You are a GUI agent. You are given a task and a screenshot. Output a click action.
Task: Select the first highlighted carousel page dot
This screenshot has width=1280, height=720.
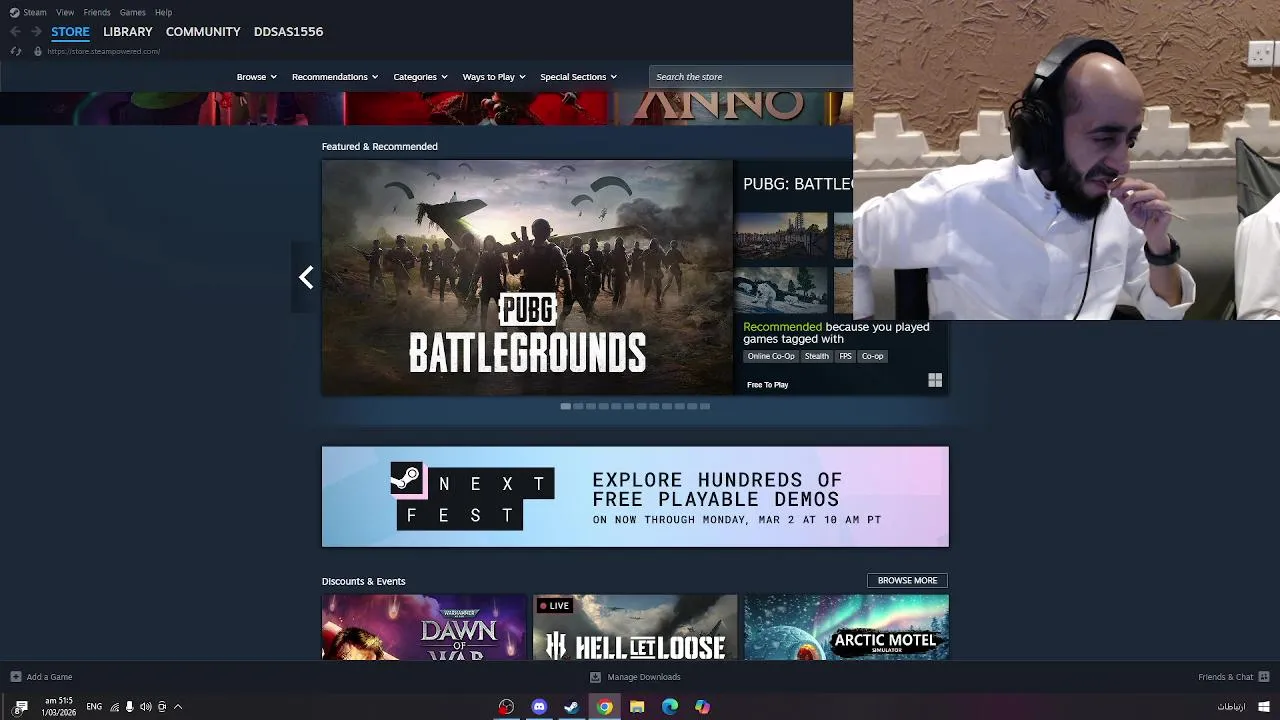(566, 406)
